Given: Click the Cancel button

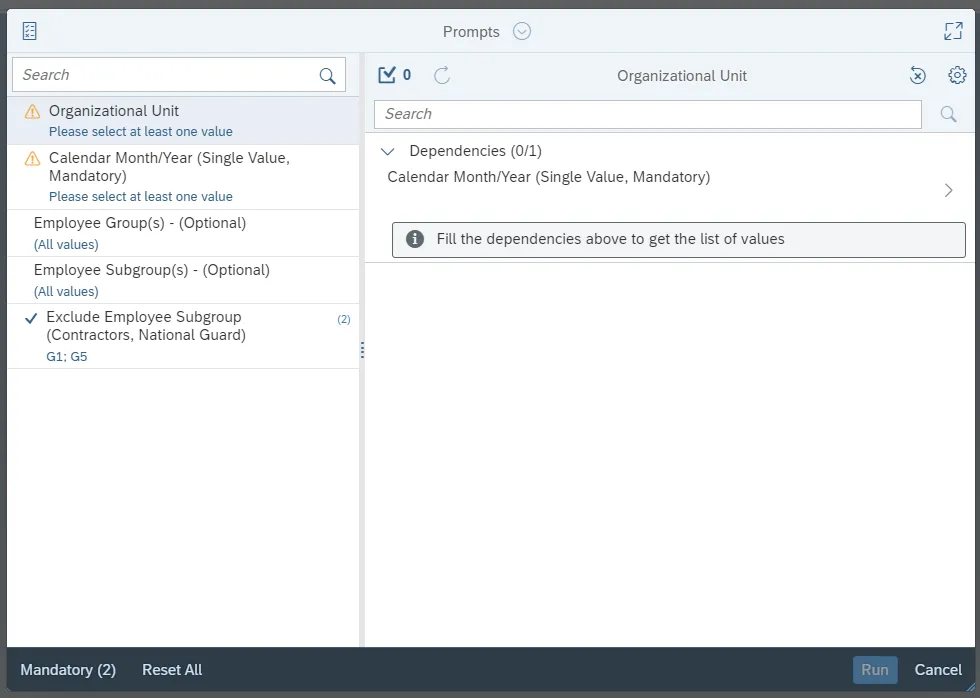Looking at the screenshot, I should pyautogui.click(x=938, y=670).
